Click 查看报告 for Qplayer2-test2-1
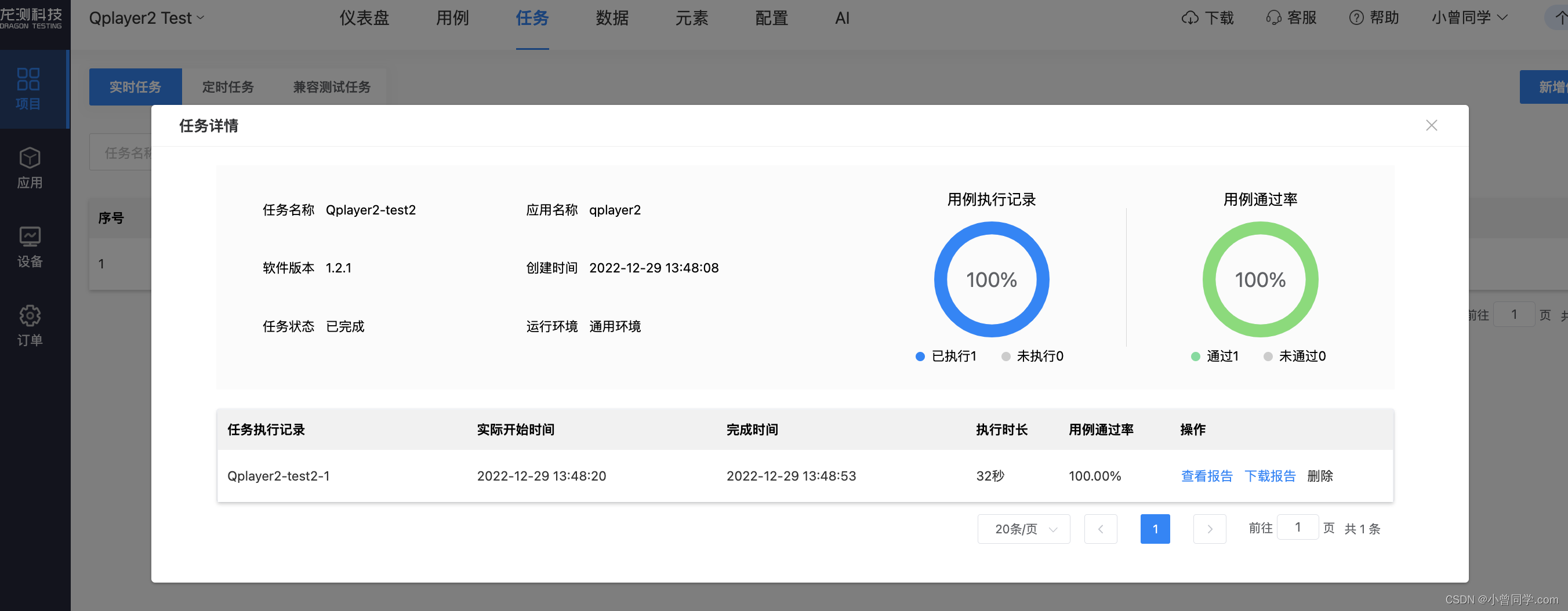This screenshot has width=1568, height=611. tap(1206, 476)
